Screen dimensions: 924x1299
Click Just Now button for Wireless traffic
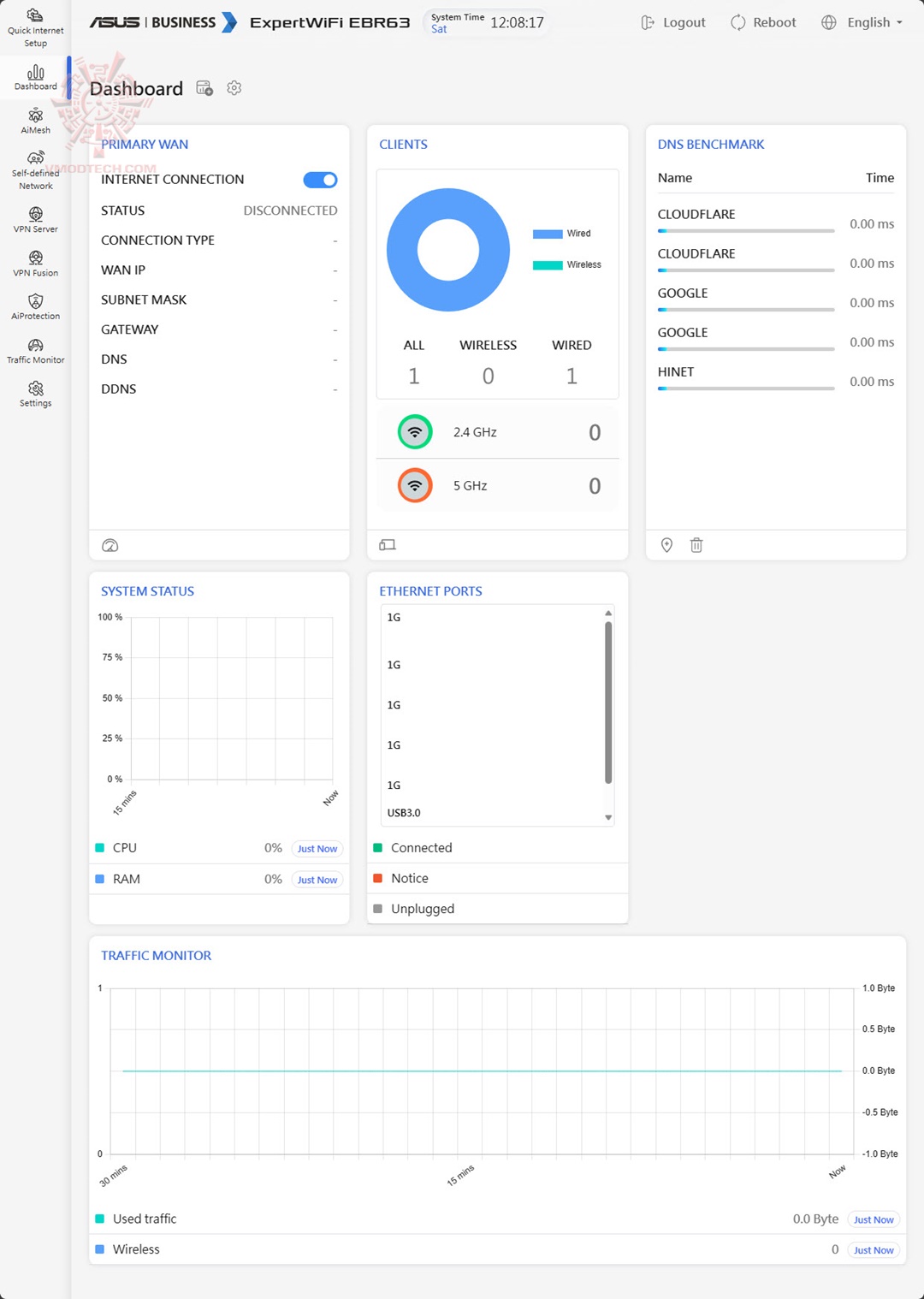click(x=874, y=1250)
